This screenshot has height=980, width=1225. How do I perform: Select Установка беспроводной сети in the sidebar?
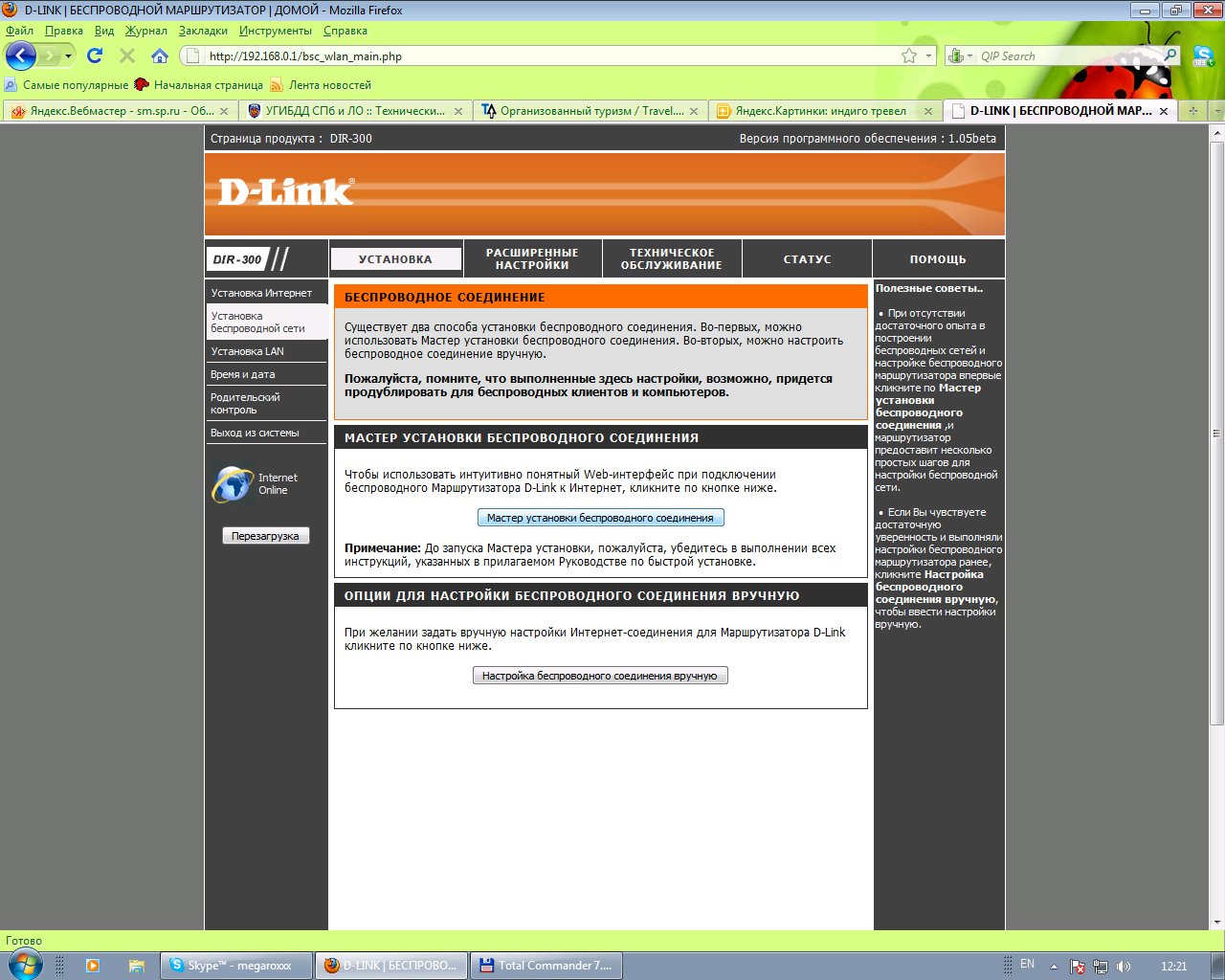point(266,322)
